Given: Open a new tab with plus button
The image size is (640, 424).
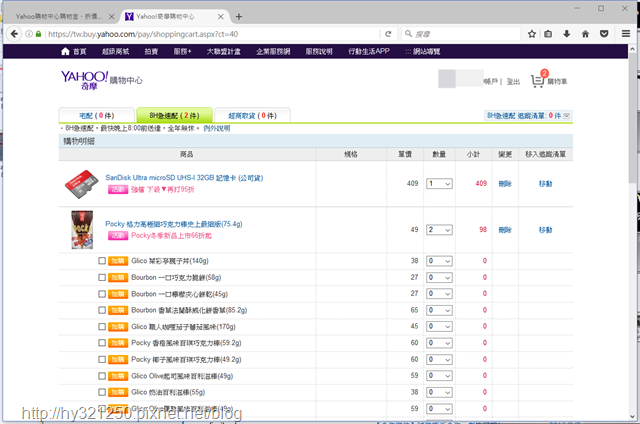Looking at the screenshot, I should [239, 17].
